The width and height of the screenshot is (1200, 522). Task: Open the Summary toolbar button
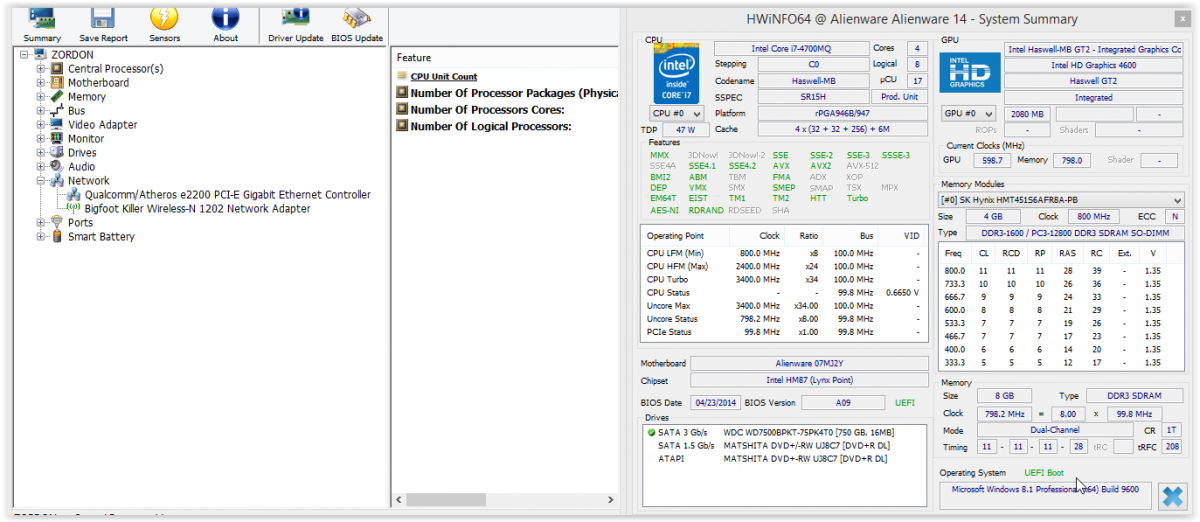tap(42, 23)
